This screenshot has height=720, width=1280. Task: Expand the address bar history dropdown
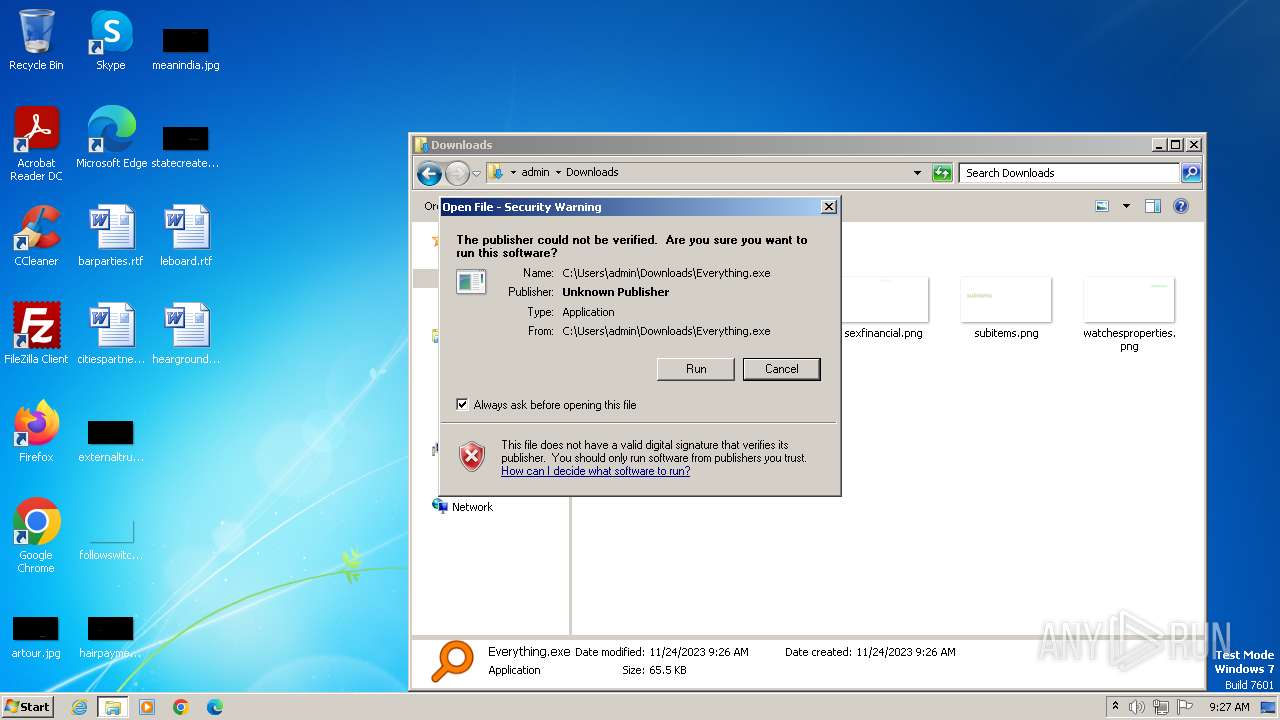917,173
